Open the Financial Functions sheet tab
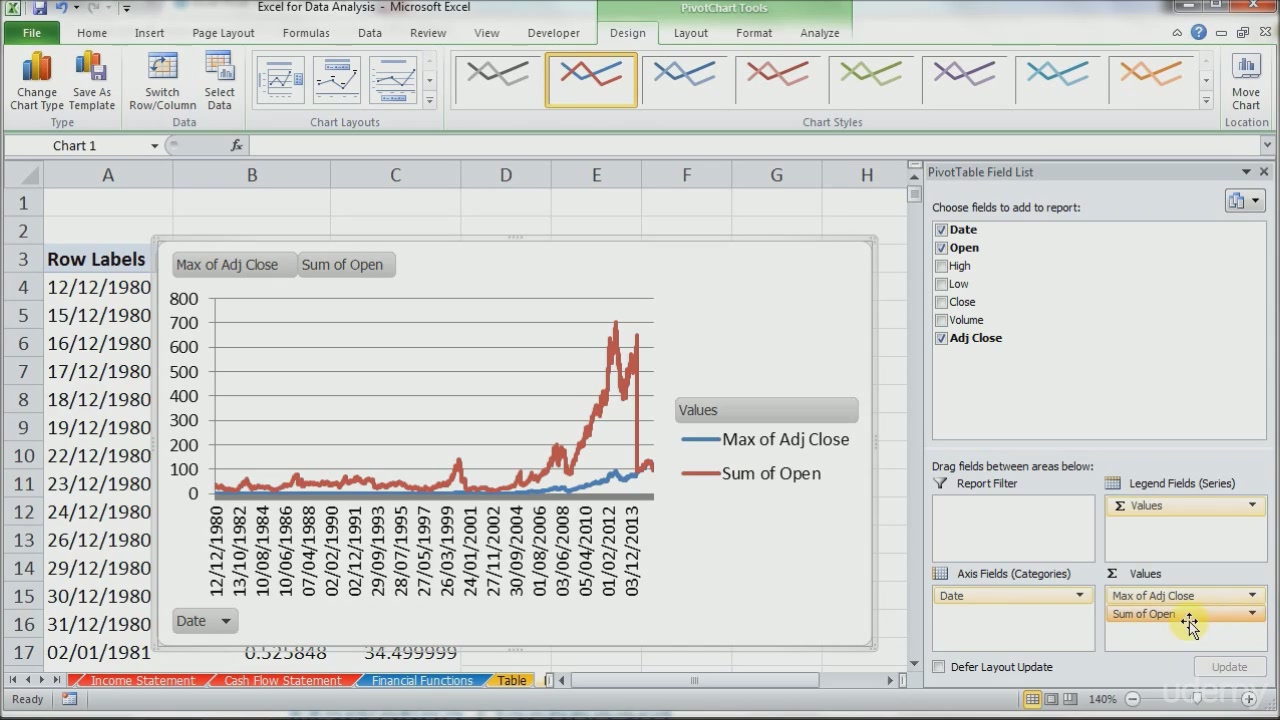 click(422, 681)
